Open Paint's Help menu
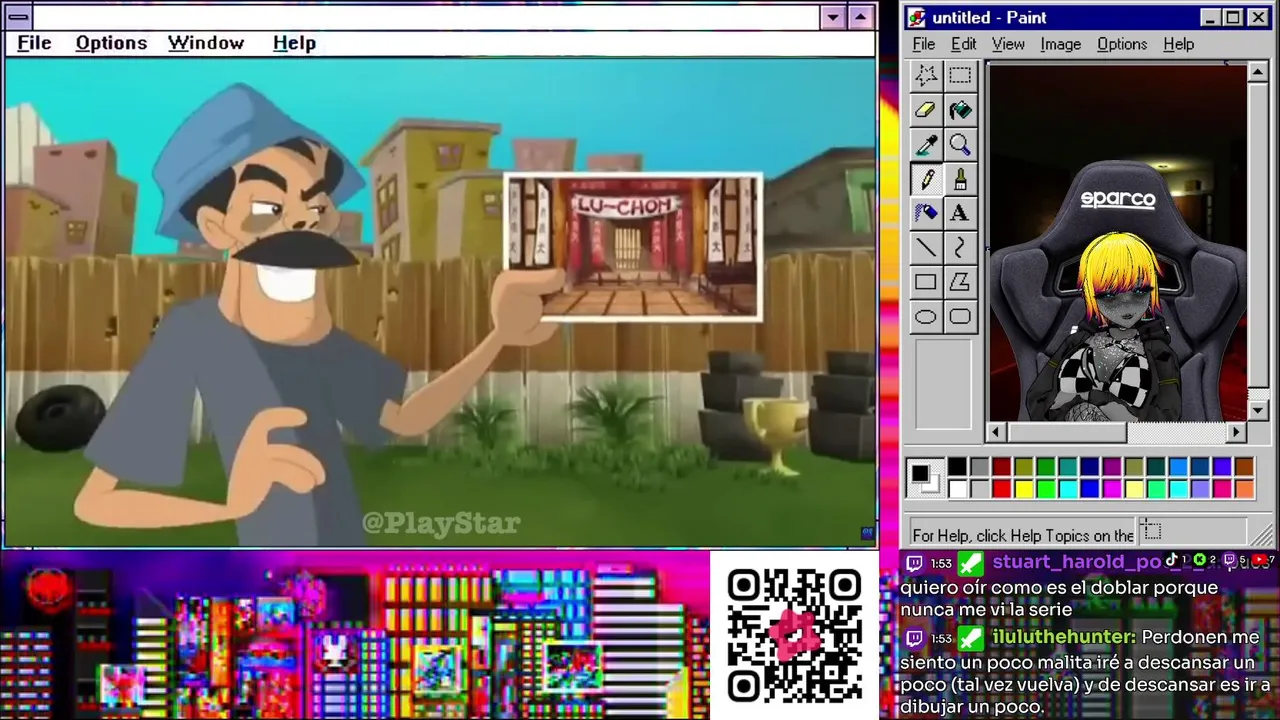The image size is (1280, 720). (1179, 44)
